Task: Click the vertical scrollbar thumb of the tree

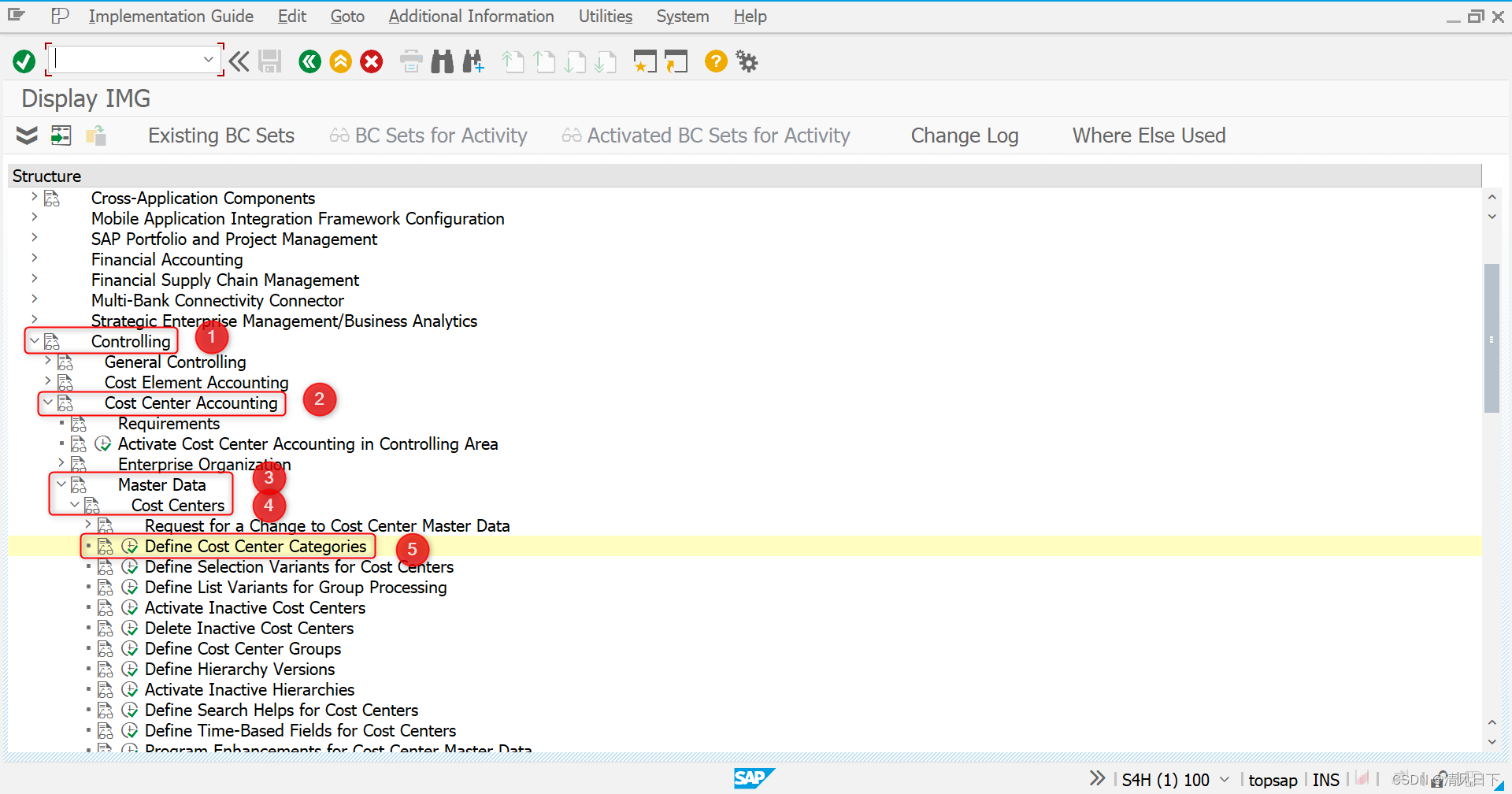Action: 1492,338
